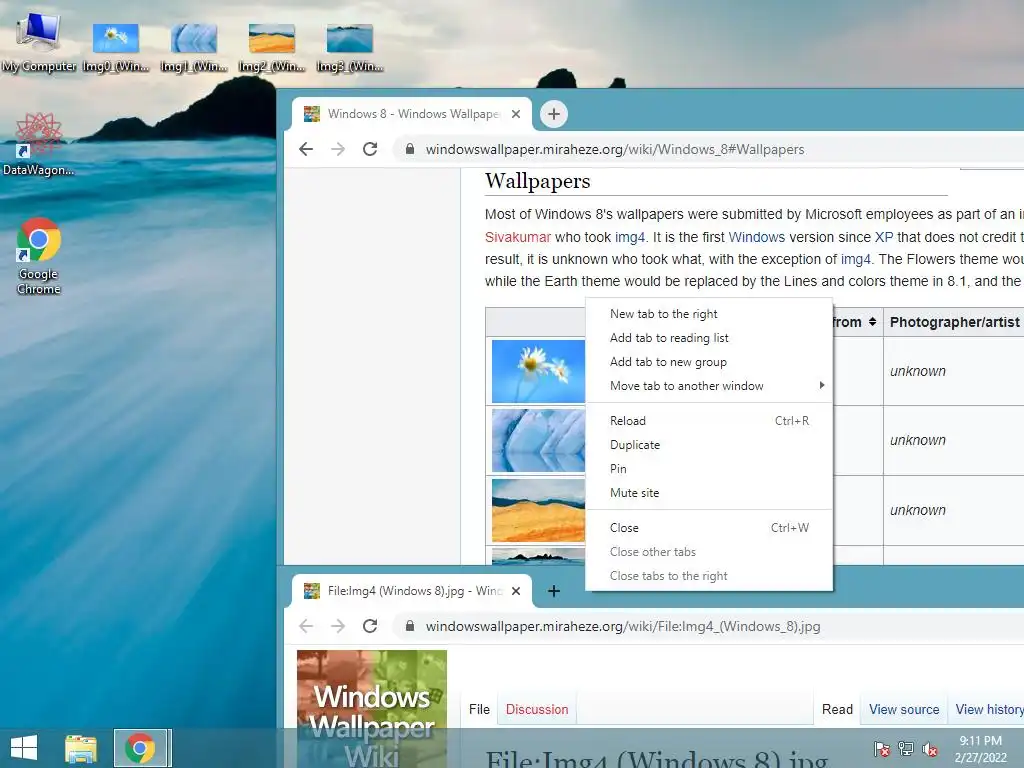The image size is (1024, 768).
Task: Open new tab in the lower Chrome window
Action: tap(554, 591)
